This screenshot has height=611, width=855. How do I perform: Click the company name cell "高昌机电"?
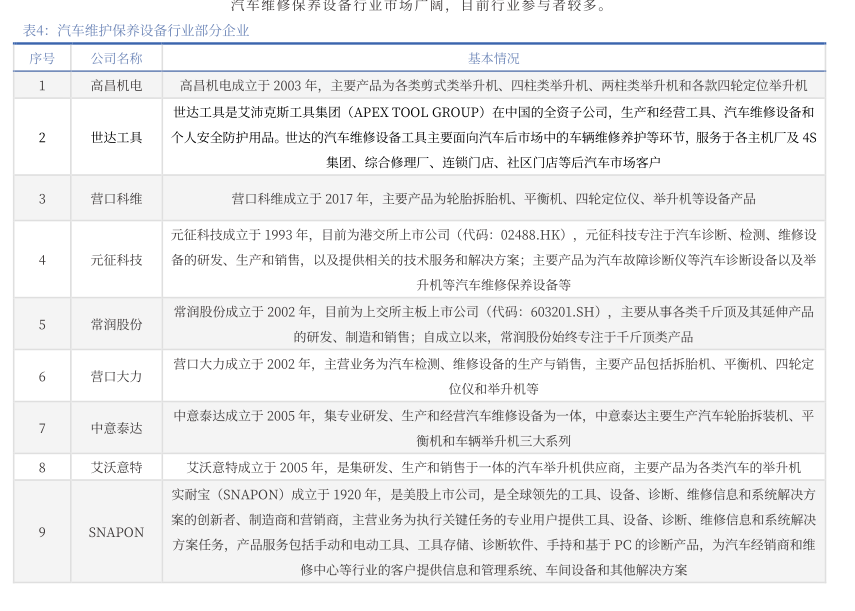point(116,85)
